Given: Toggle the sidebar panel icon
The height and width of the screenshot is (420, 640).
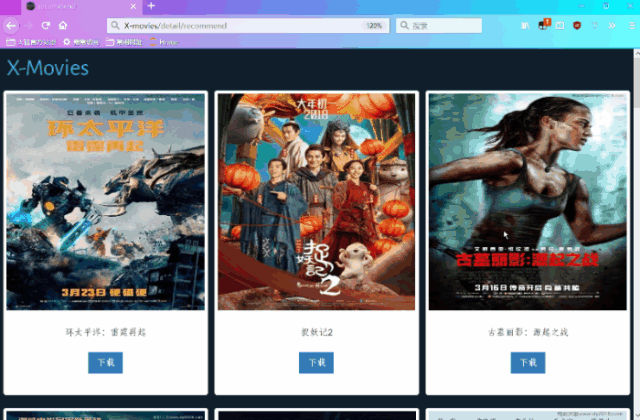Looking at the screenshot, I should (560, 26).
